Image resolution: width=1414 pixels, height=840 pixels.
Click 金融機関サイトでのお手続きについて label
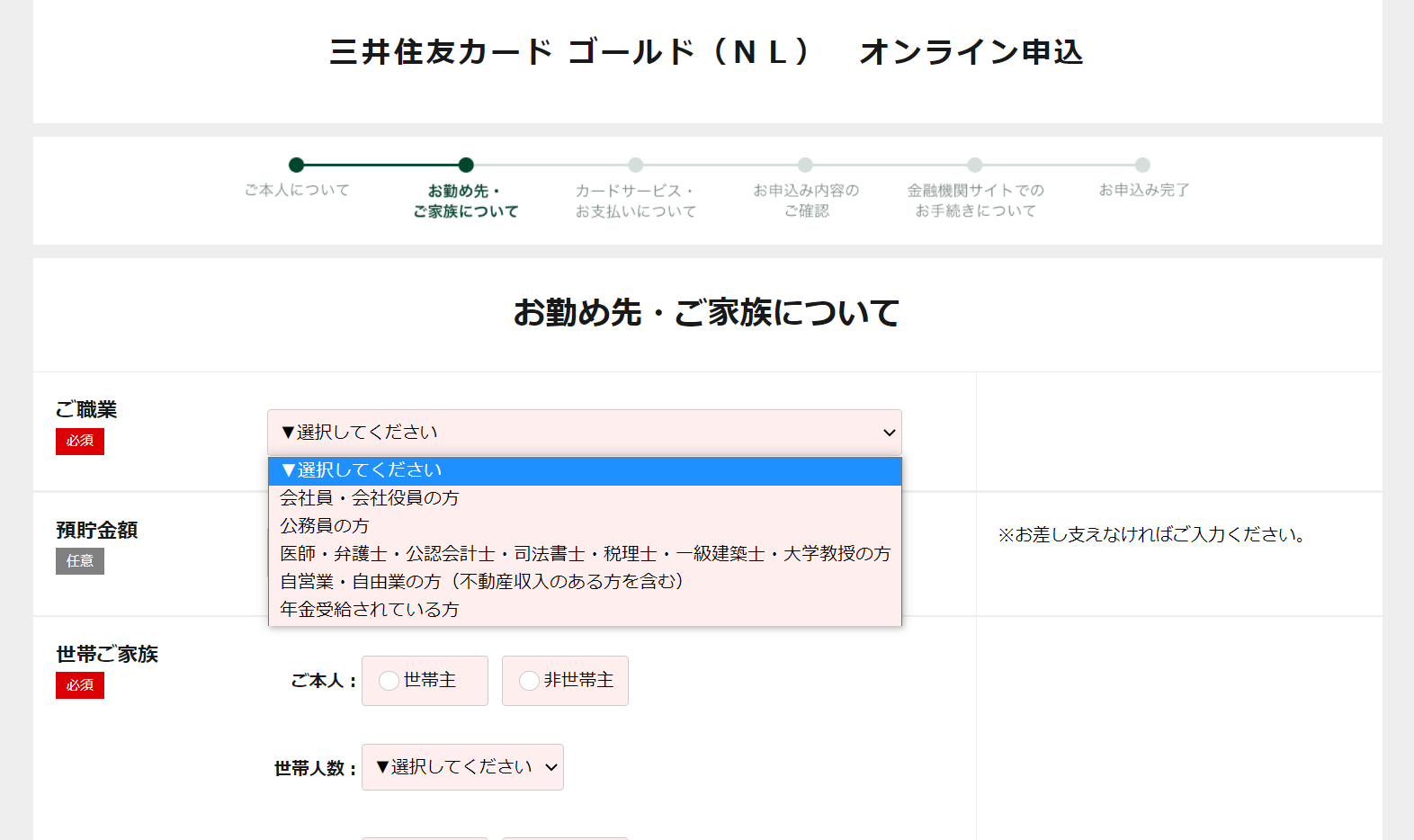[x=976, y=201]
